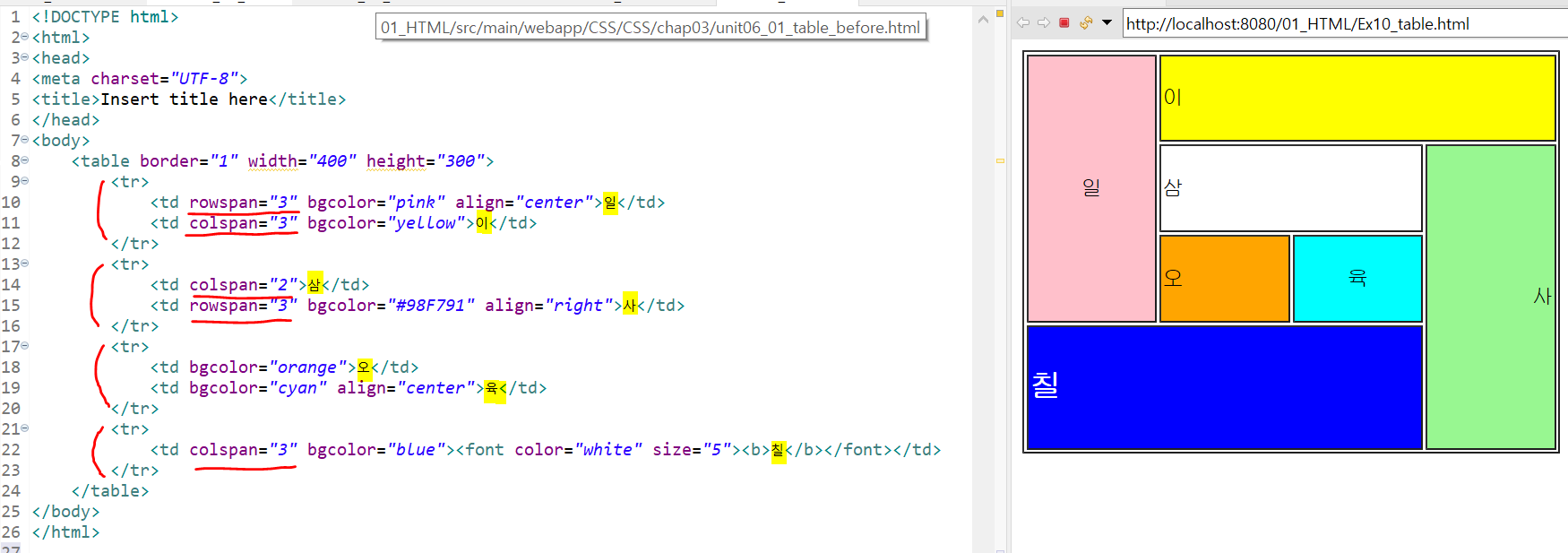Screen dimensions: 1568x553
Task: Click the small warning marker on overview ruler
Action: pos(1000,161)
